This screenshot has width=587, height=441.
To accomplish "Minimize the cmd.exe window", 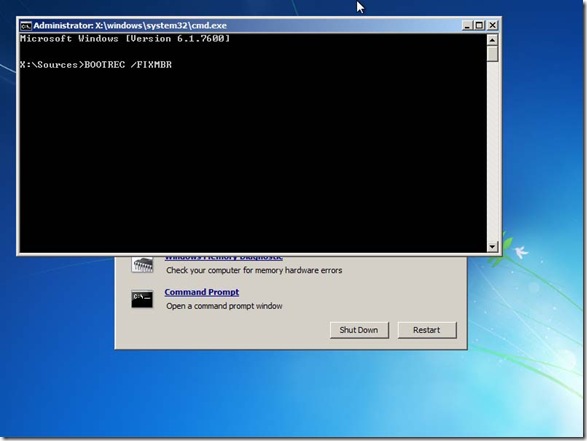I will (467, 25).
